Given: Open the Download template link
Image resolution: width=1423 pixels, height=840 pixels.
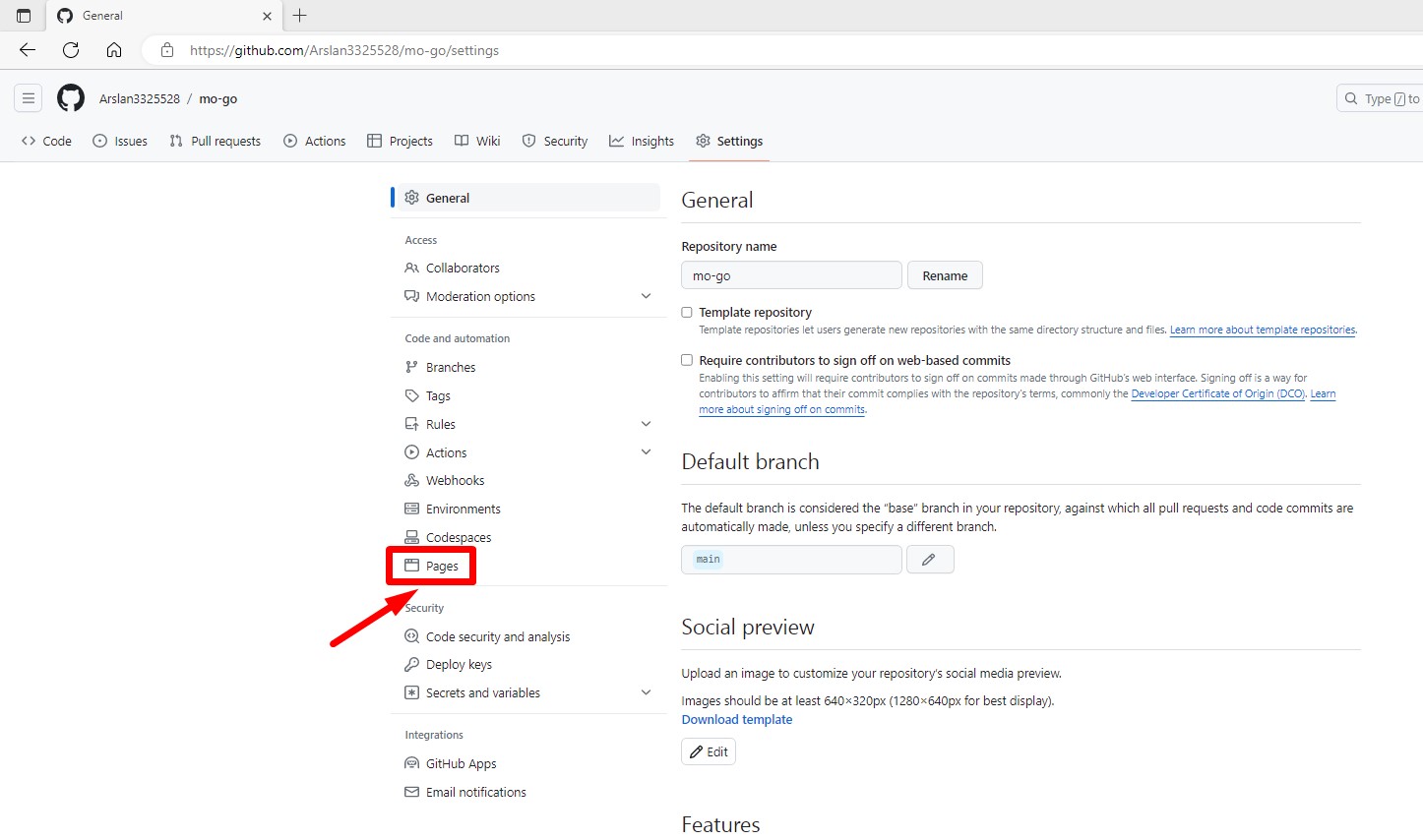Looking at the screenshot, I should (737, 719).
